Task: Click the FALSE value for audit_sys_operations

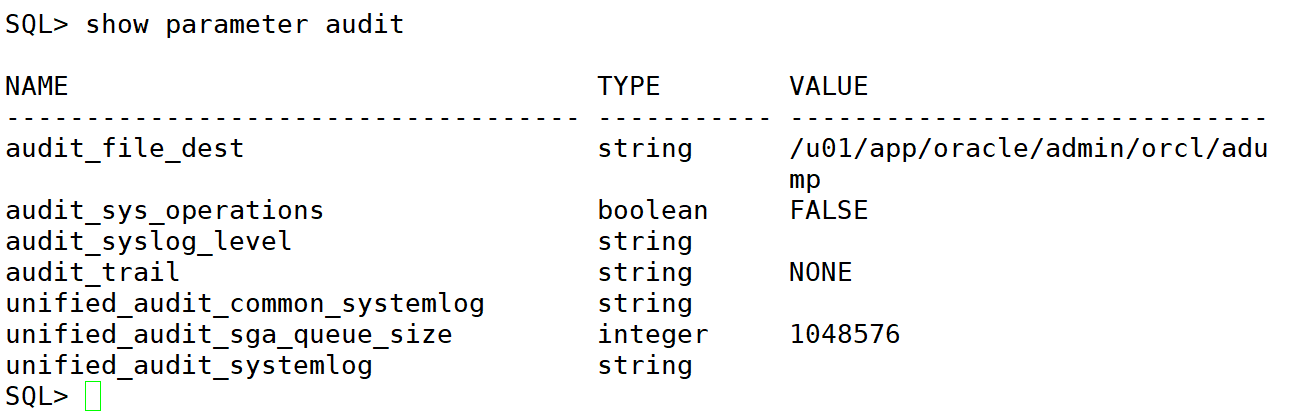Action: pyautogui.click(x=829, y=210)
